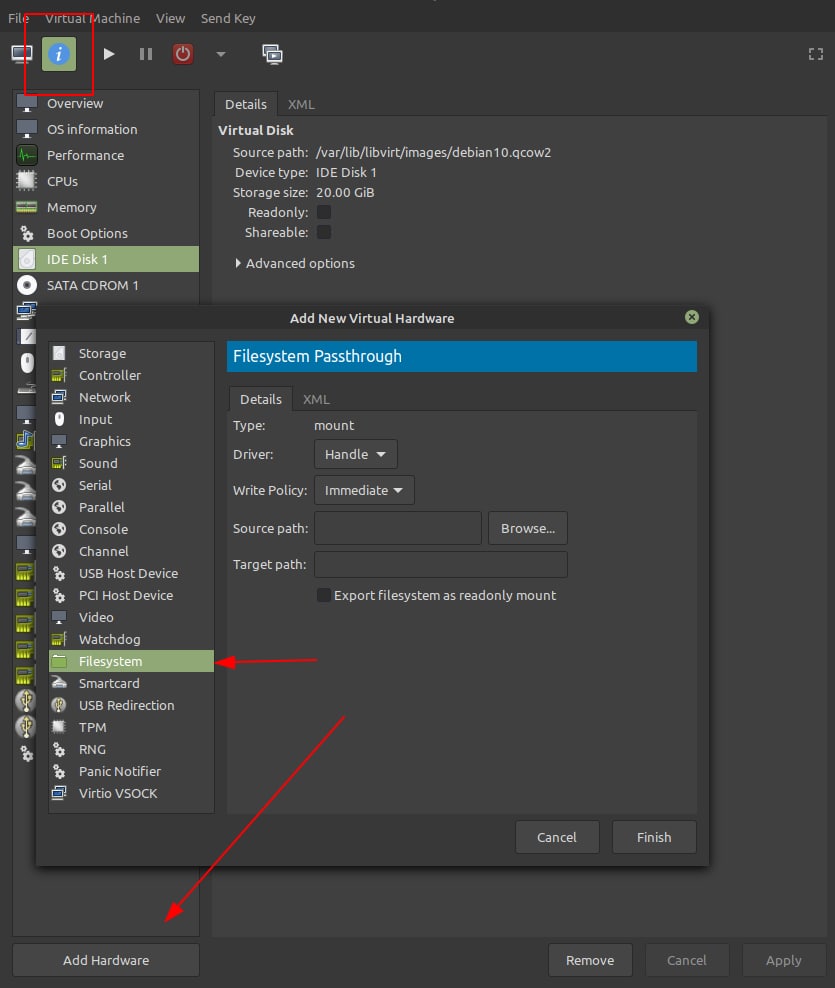Choose Sound hardware type

tap(132, 463)
